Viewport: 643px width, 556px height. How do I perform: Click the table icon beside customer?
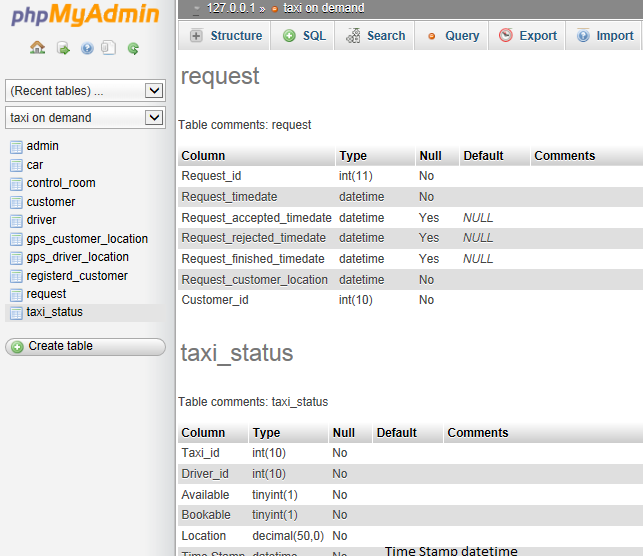(x=16, y=202)
